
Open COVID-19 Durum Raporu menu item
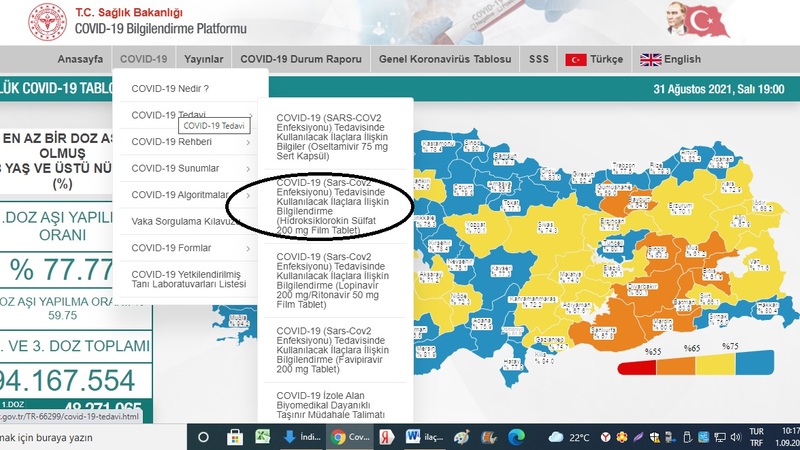point(301,59)
